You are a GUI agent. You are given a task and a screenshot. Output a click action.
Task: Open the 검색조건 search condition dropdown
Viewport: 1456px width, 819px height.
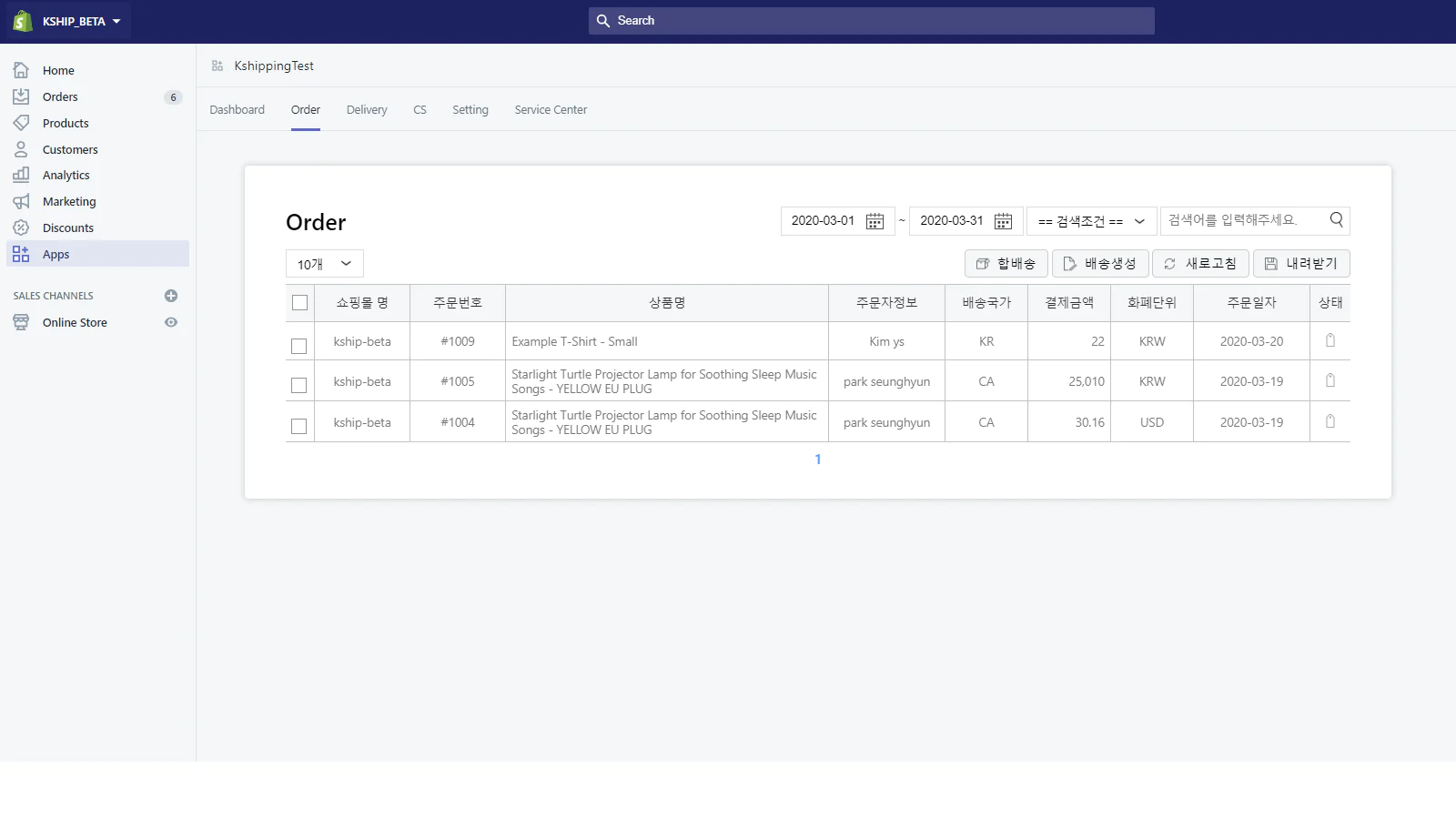tap(1091, 221)
